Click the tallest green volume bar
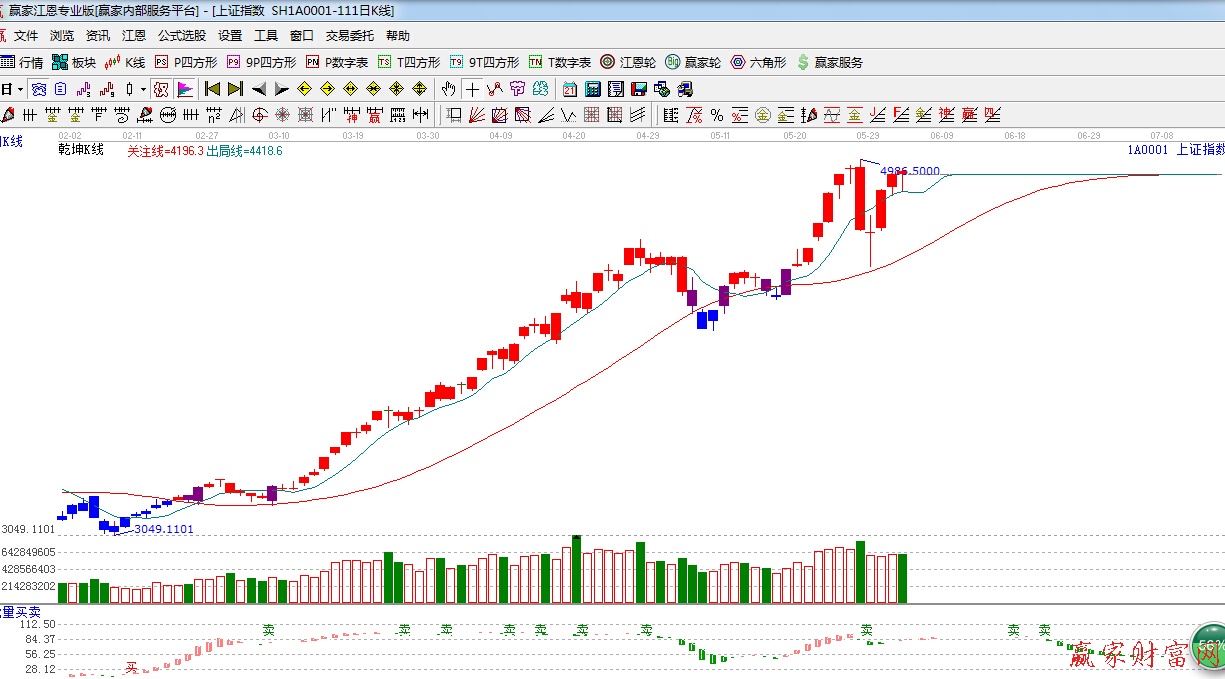This screenshot has height=679, width=1225. (576, 570)
